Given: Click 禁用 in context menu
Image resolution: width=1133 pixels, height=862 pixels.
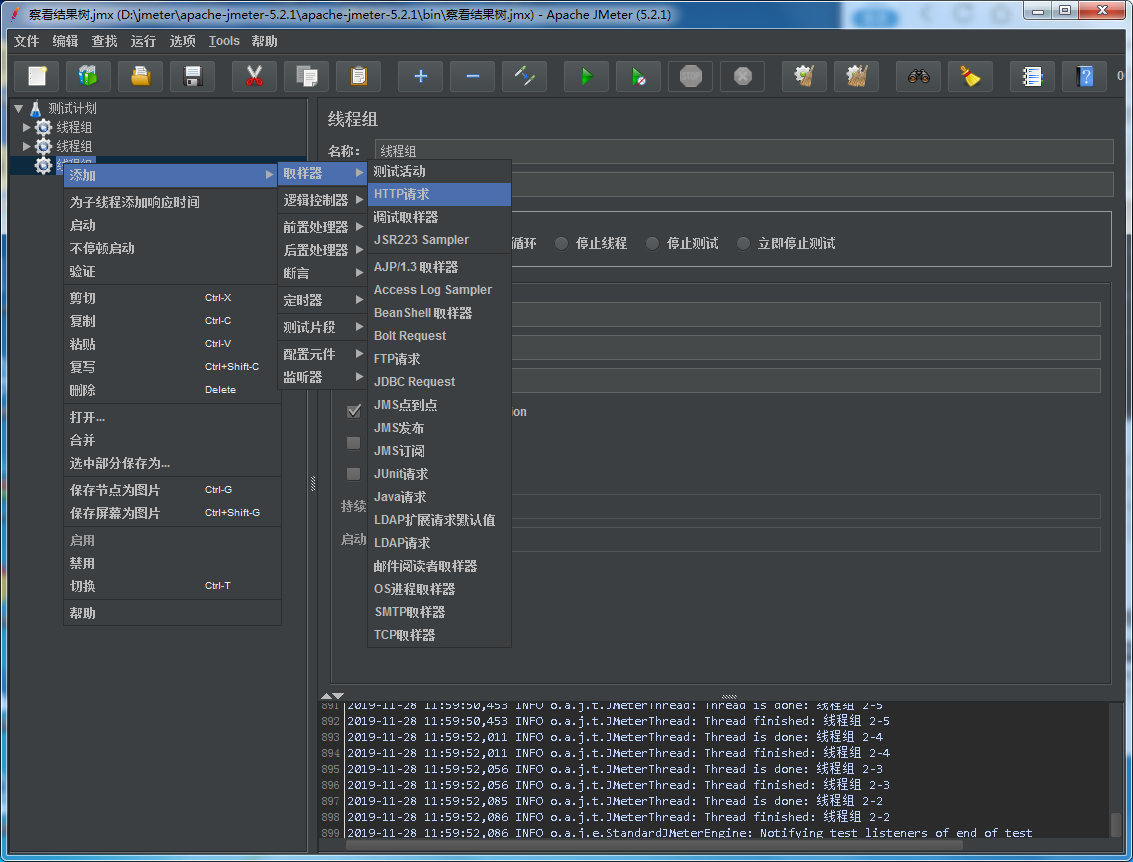Looking at the screenshot, I should click(x=172, y=564).
